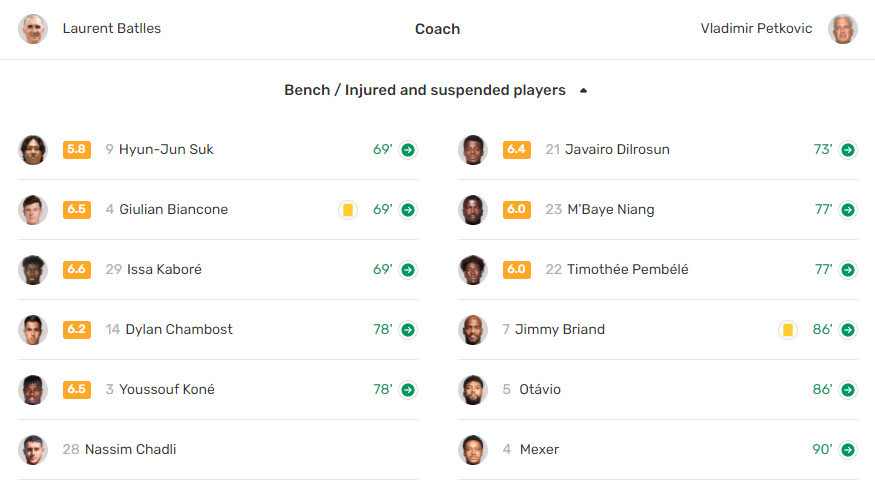This screenshot has width=875, height=482.
Task: Click Otávio's substitution arrow icon
Action: (x=848, y=389)
